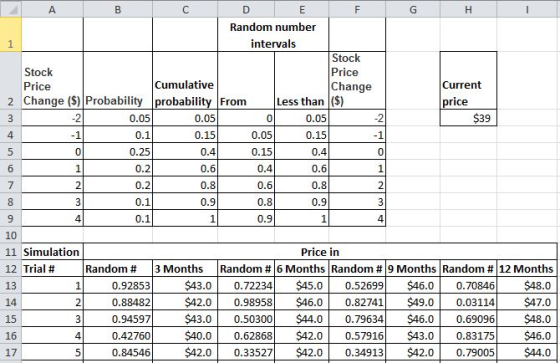560x363 pixels.
Task: Select column E header
Action: 302,9
